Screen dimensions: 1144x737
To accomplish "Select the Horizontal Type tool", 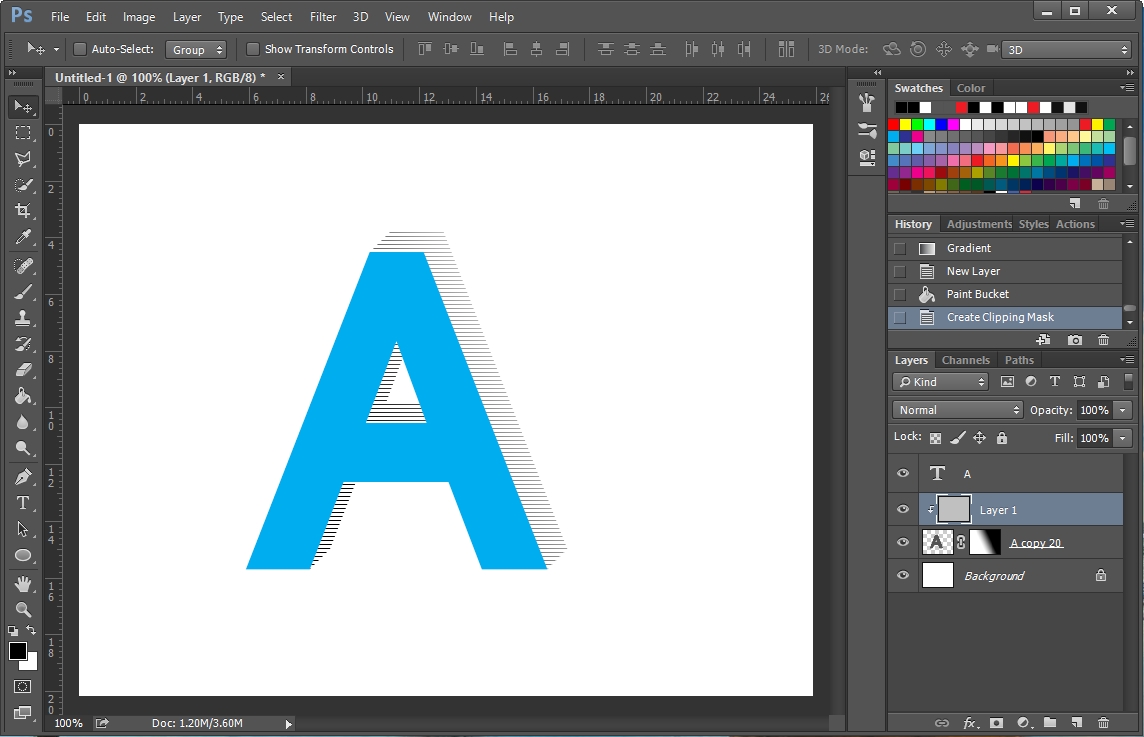I will tap(23, 503).
